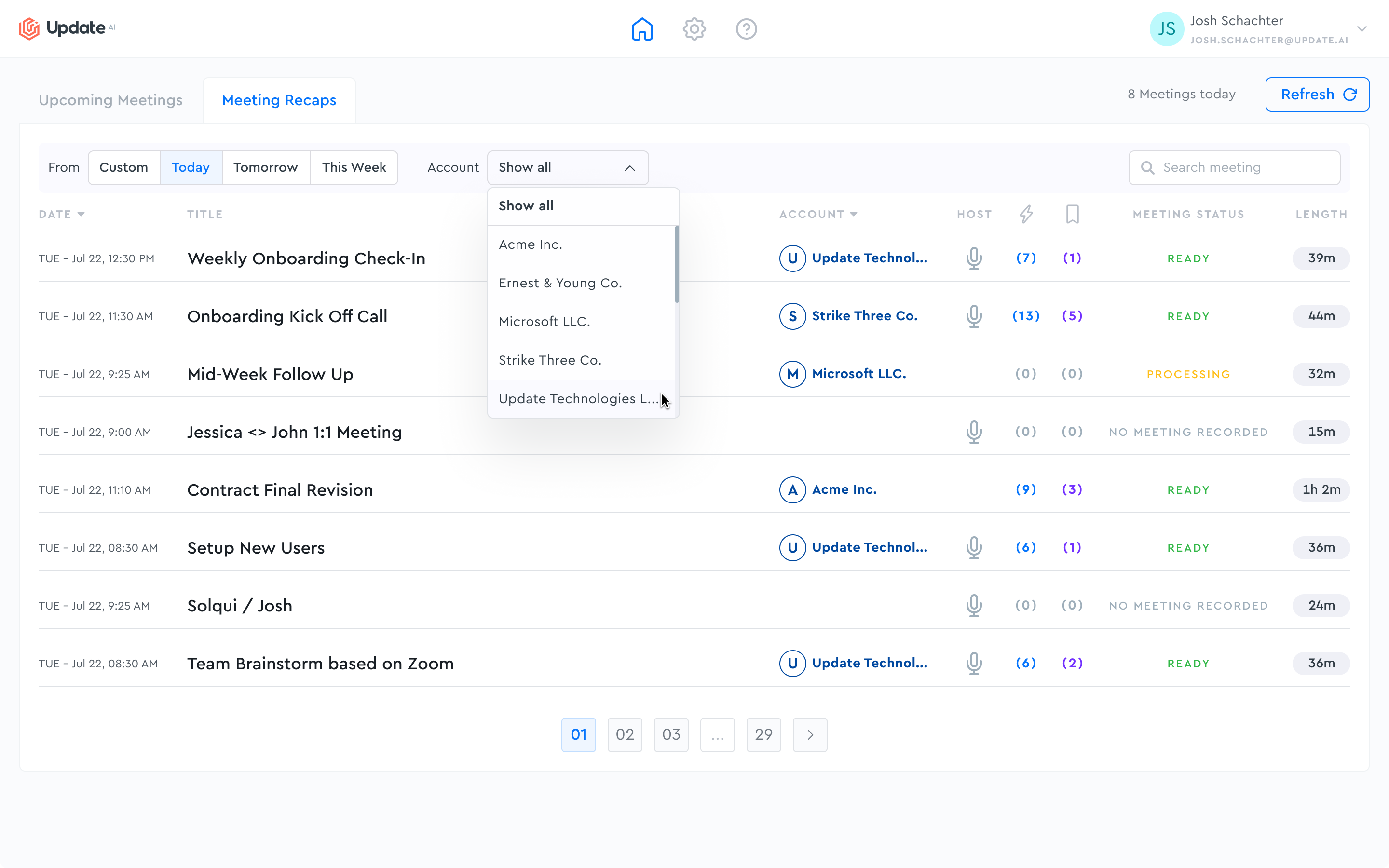The image size is (1389, 868).
Task: Open the Weekly Onboarding Check-In meeting
Action: point(307,258)
